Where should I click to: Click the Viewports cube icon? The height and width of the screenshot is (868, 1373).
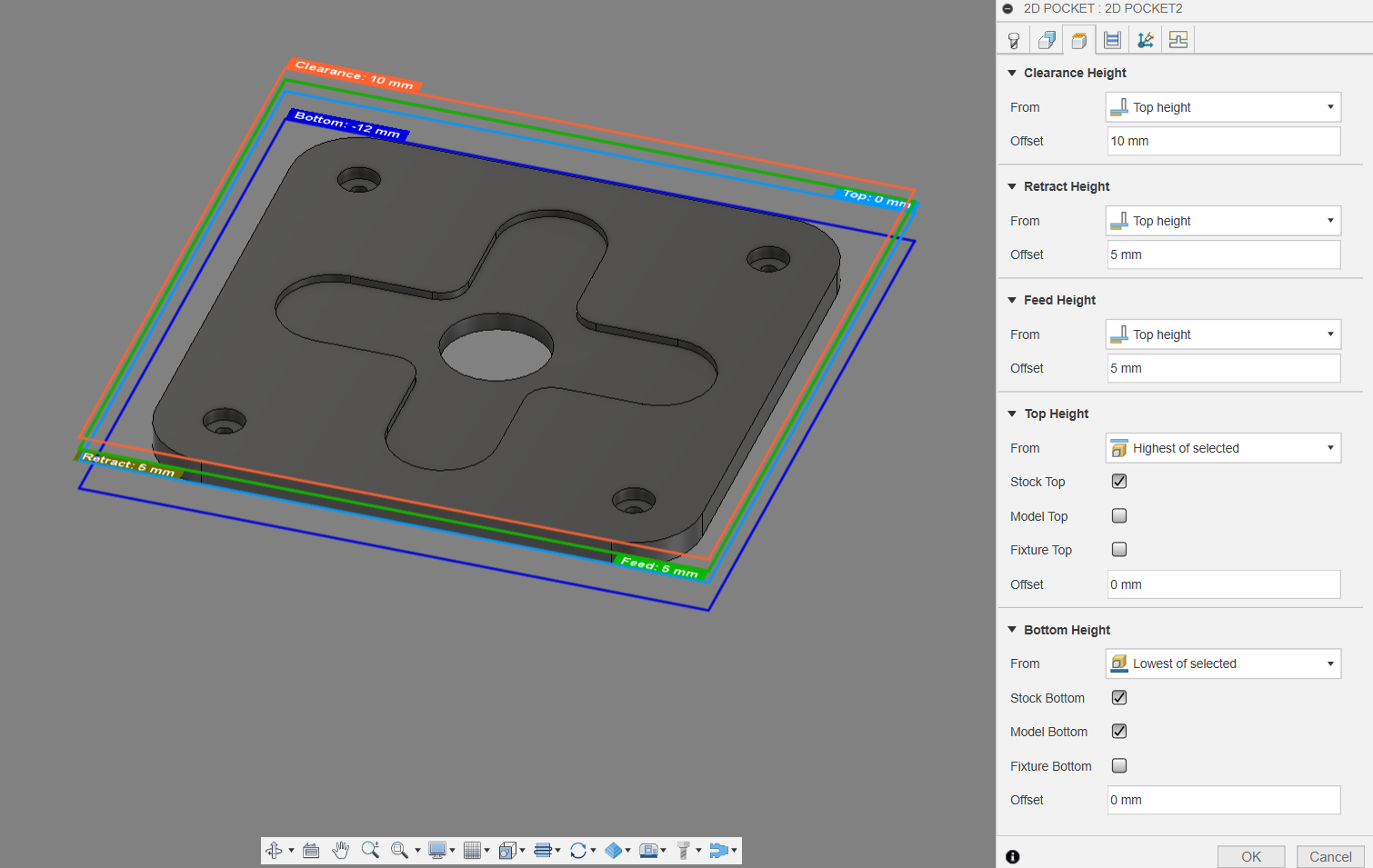pyautogui.click(x=507, y=851)
